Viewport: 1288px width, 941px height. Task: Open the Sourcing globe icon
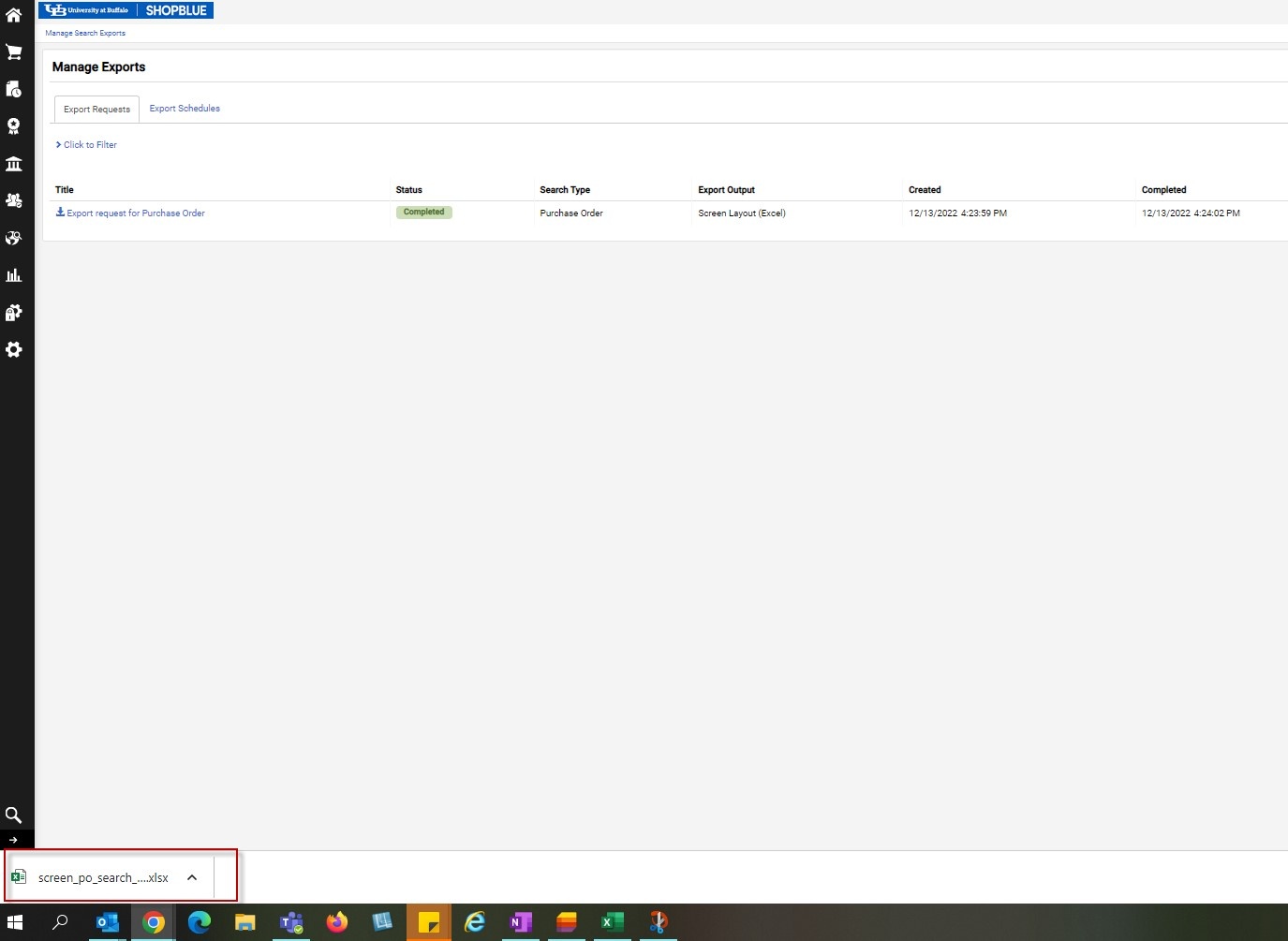coord(14,238)
